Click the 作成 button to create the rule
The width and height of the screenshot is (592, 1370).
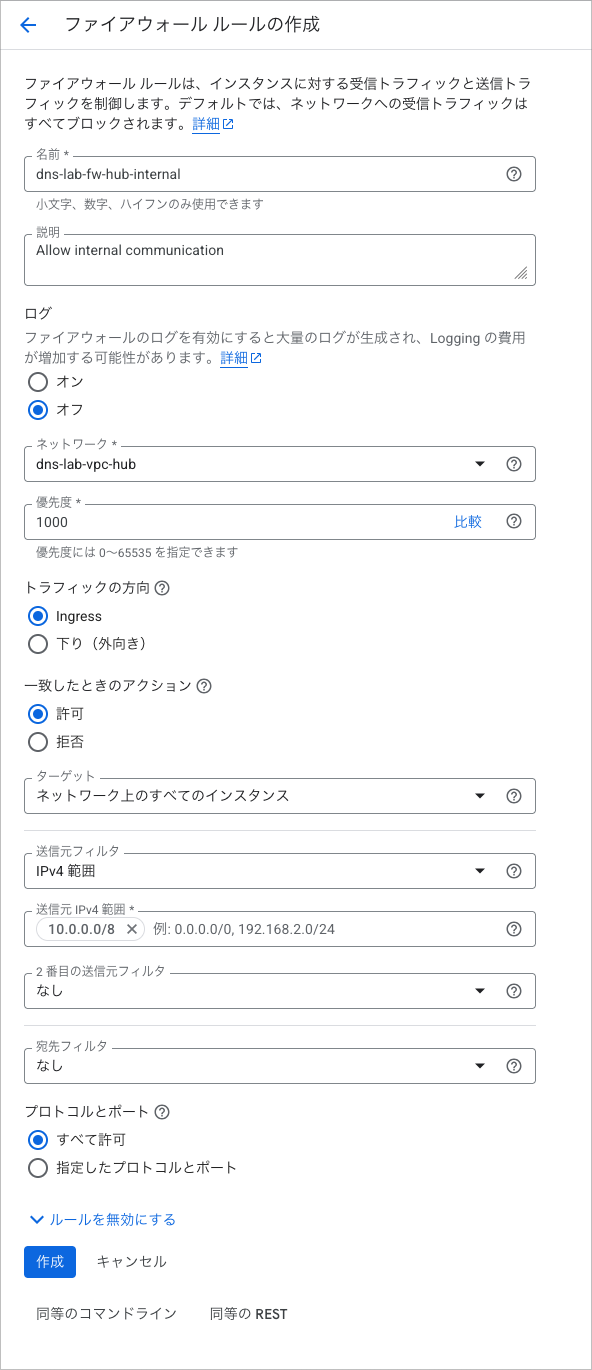(49, 1261)
